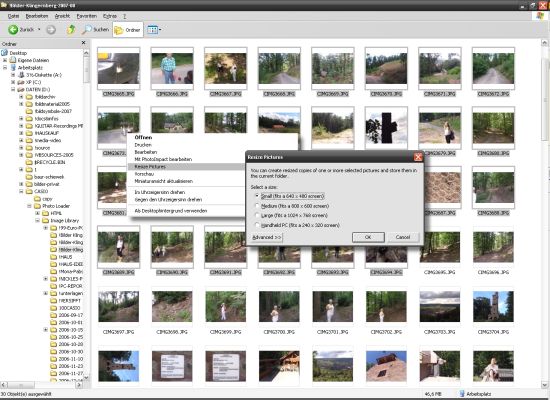Go up one folder level icon
Screen dimensions: 550x400
point(71,30)
